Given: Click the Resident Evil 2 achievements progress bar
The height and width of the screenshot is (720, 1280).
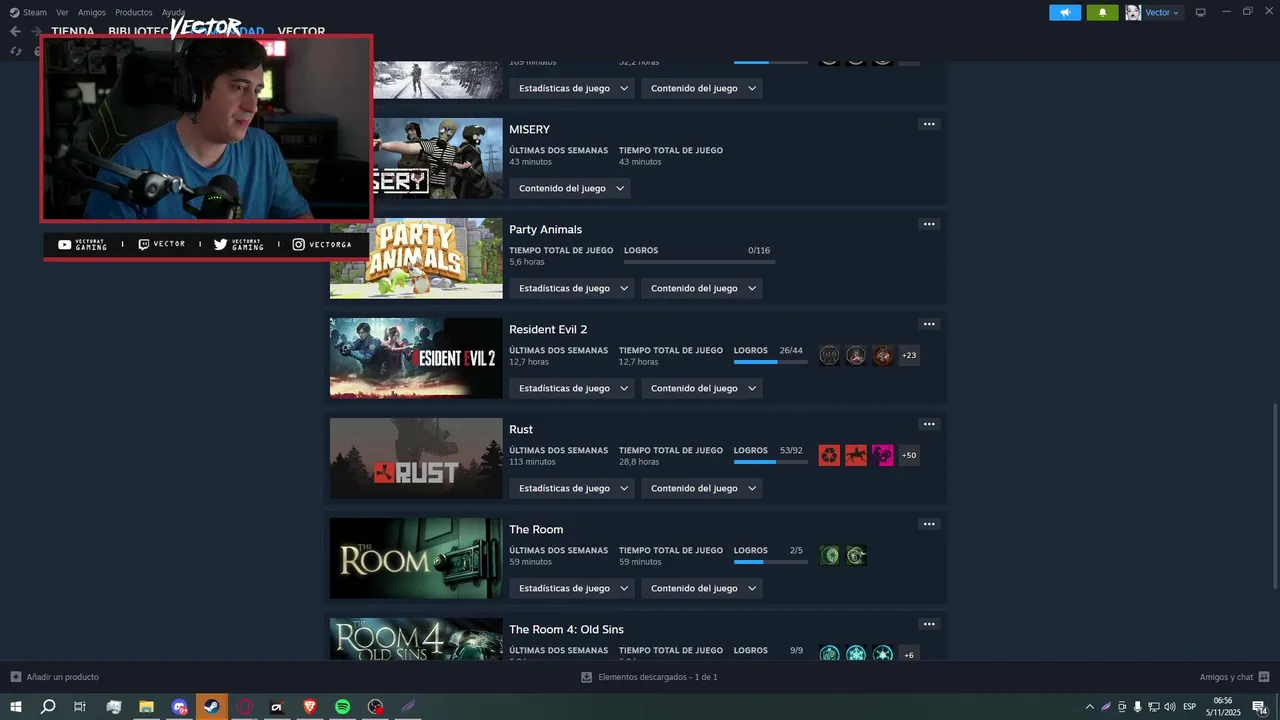Looking at the screenshot, I should 771,362.
